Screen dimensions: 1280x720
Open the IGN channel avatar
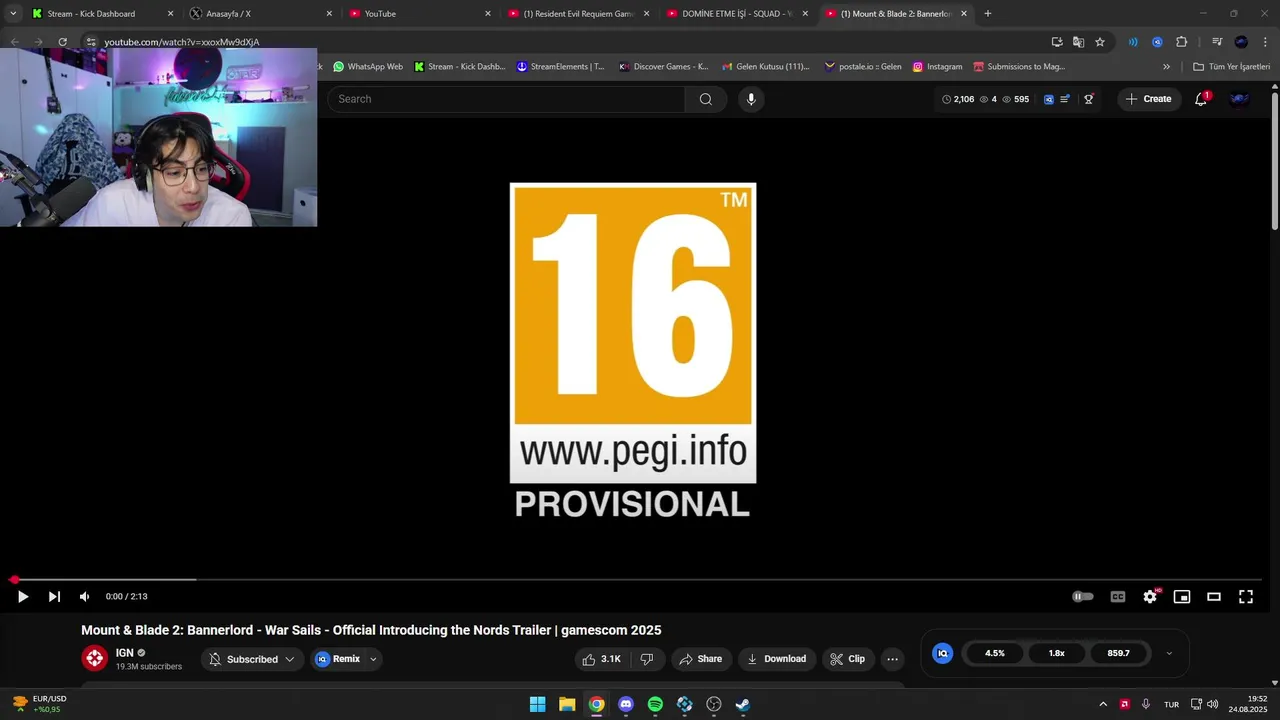point(95,658)
